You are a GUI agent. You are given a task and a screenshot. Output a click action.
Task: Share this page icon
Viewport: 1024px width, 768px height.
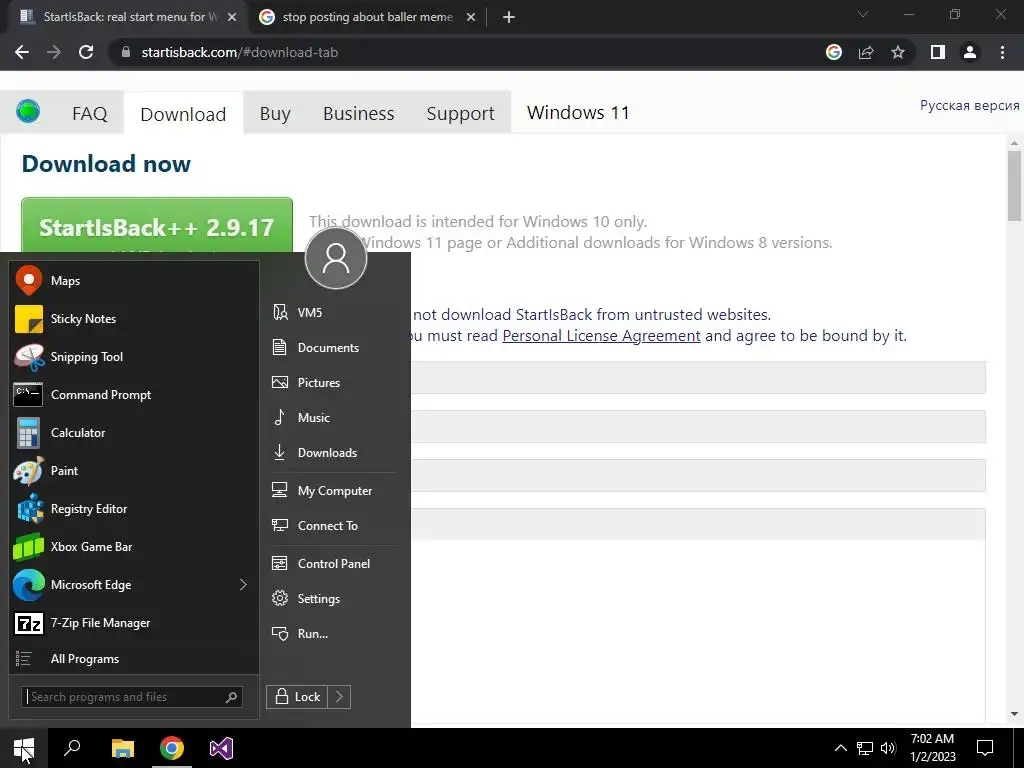click(866, 52)
